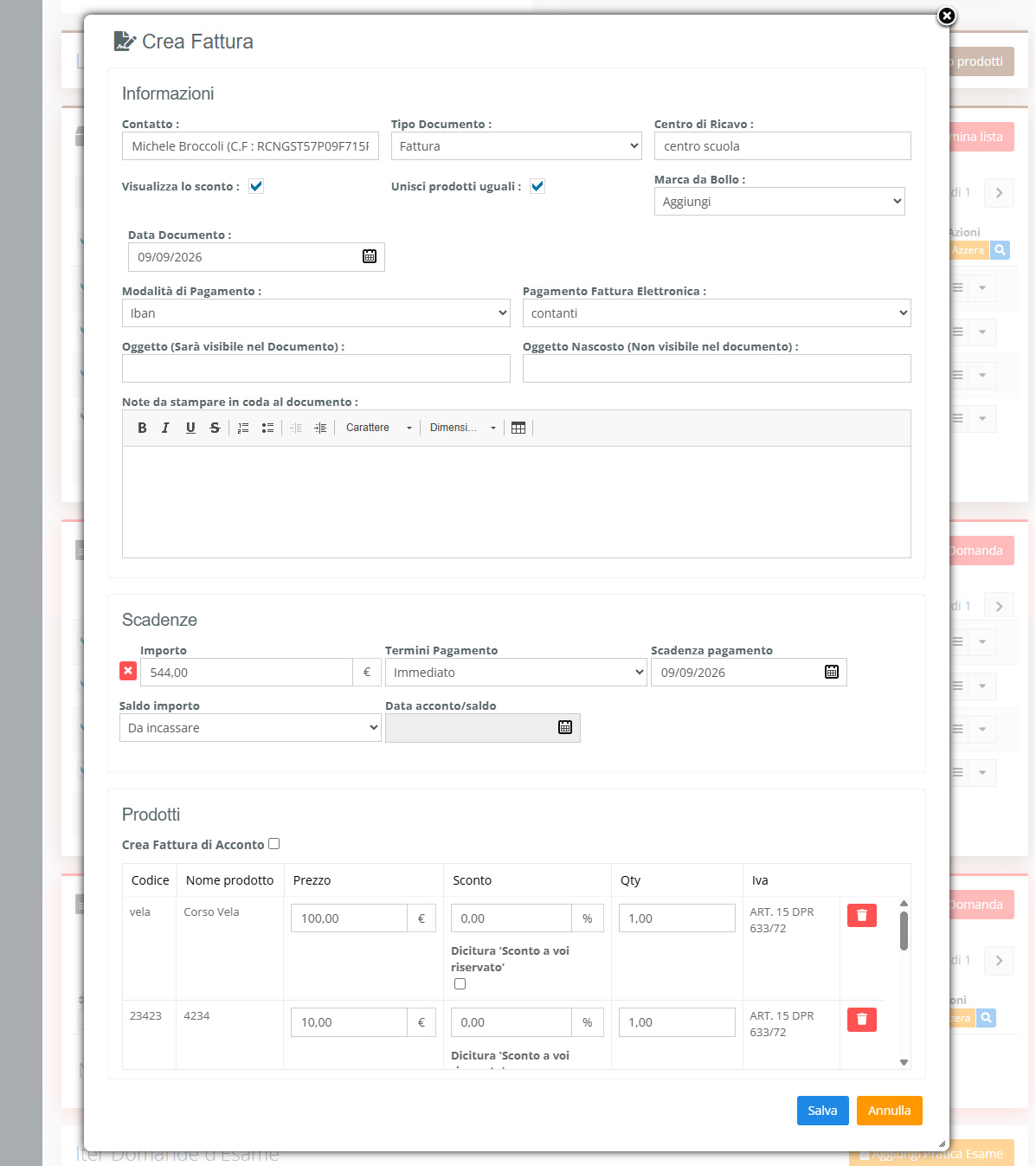Open Modalità di Pagamento dropdown
1036x1166 pixels.
[x=316, y=313]
